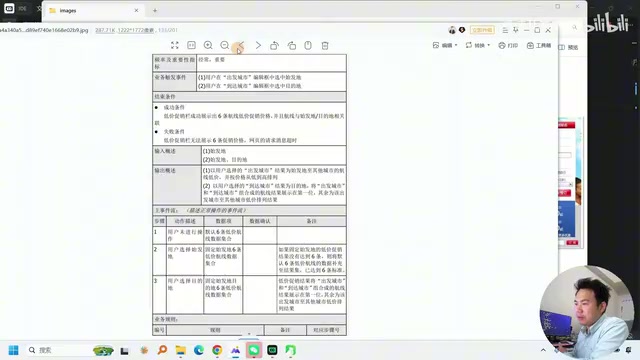
Task: Open the orange magnifier app in taskbar
Action: 162,350
